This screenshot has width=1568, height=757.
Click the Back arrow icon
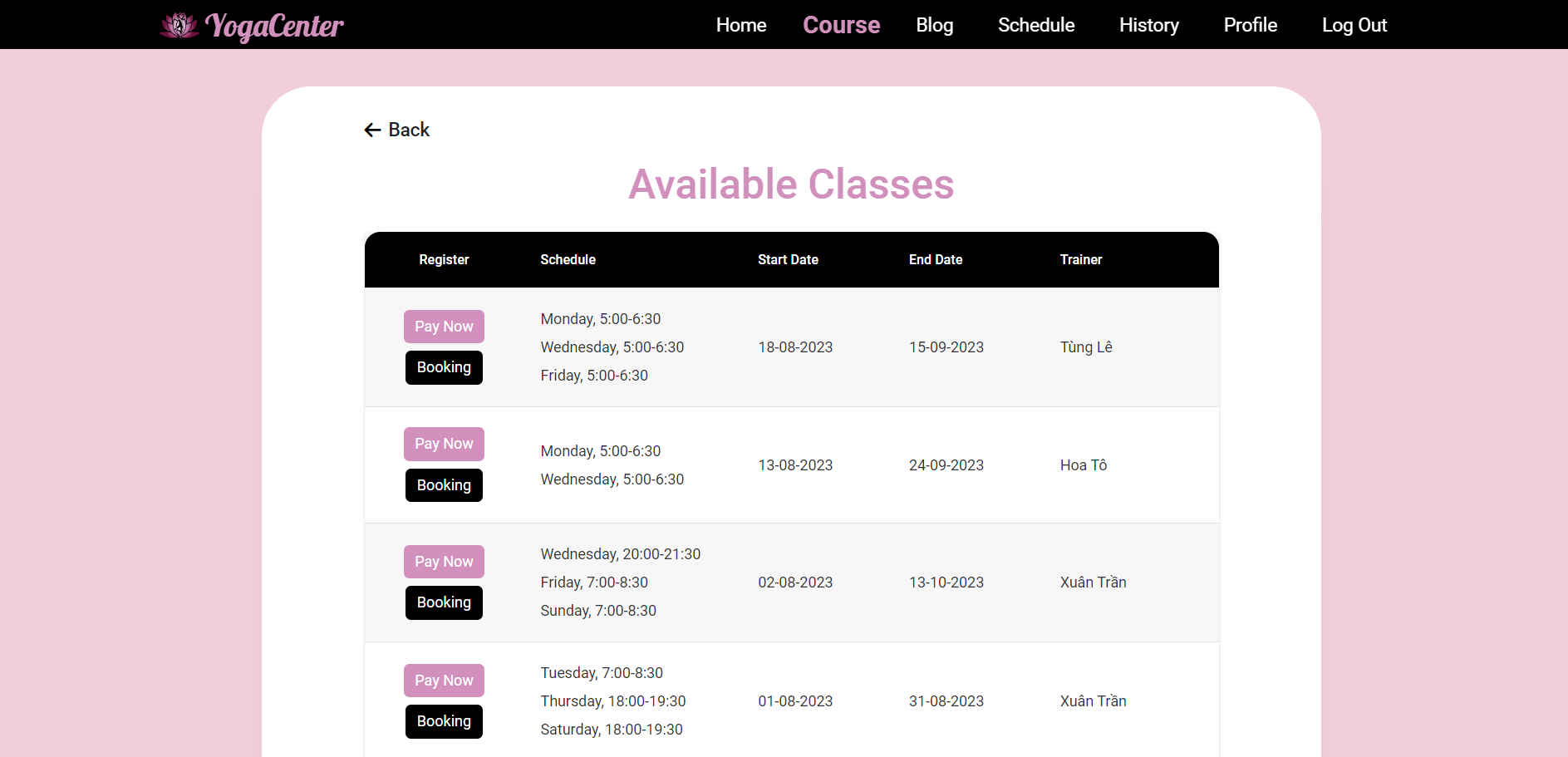click(x=372, y=130)
